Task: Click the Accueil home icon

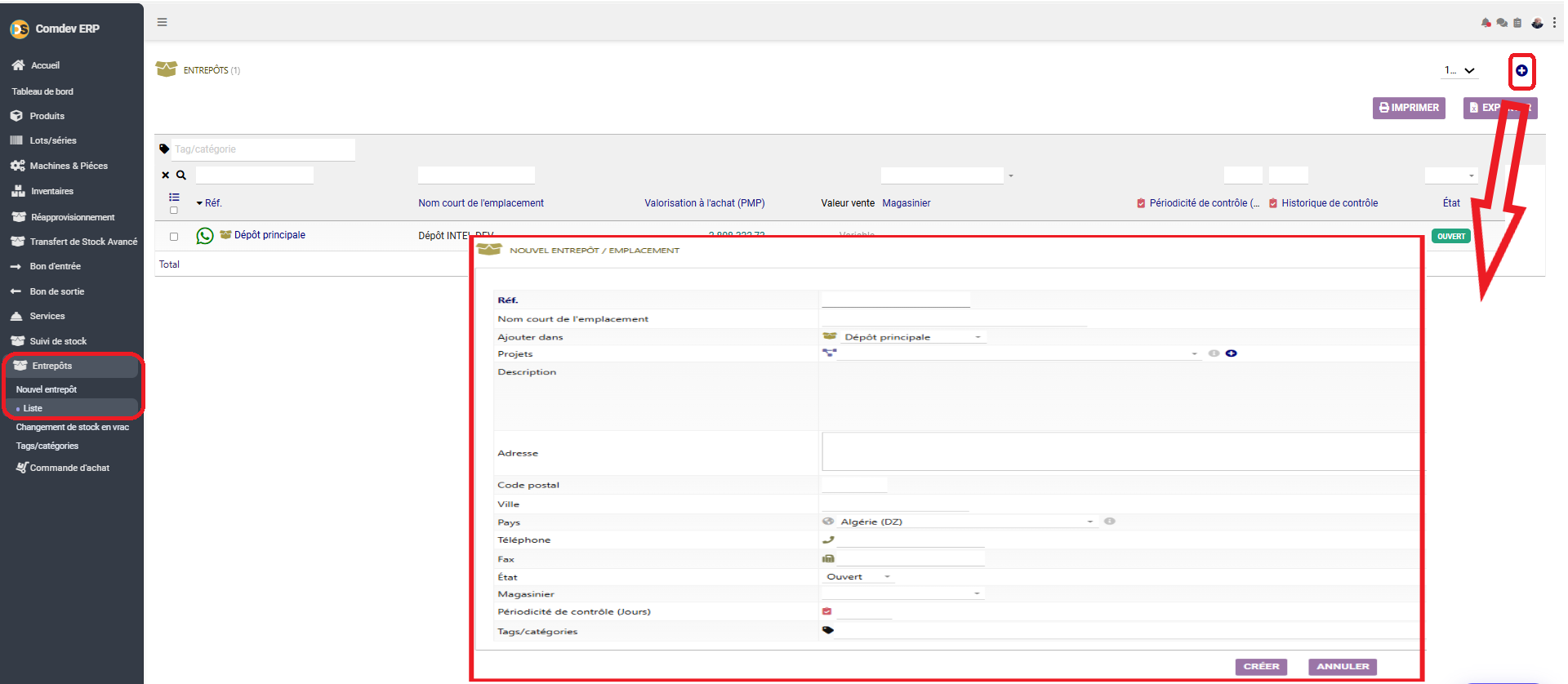Action: [x=18, y=64]
